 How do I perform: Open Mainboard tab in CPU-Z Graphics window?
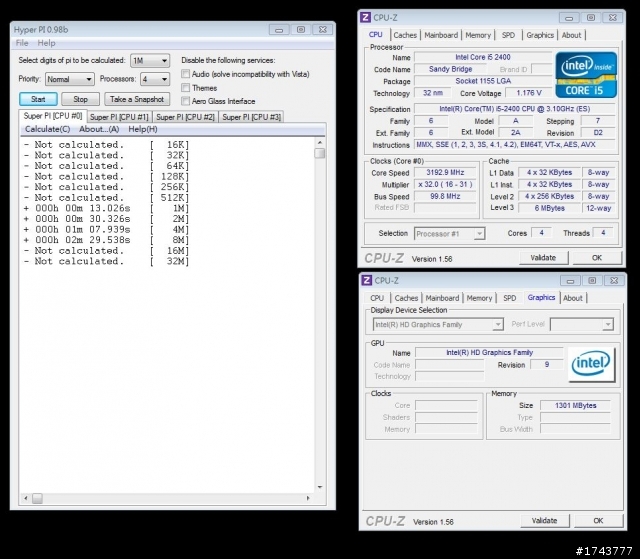coord(442,298)
